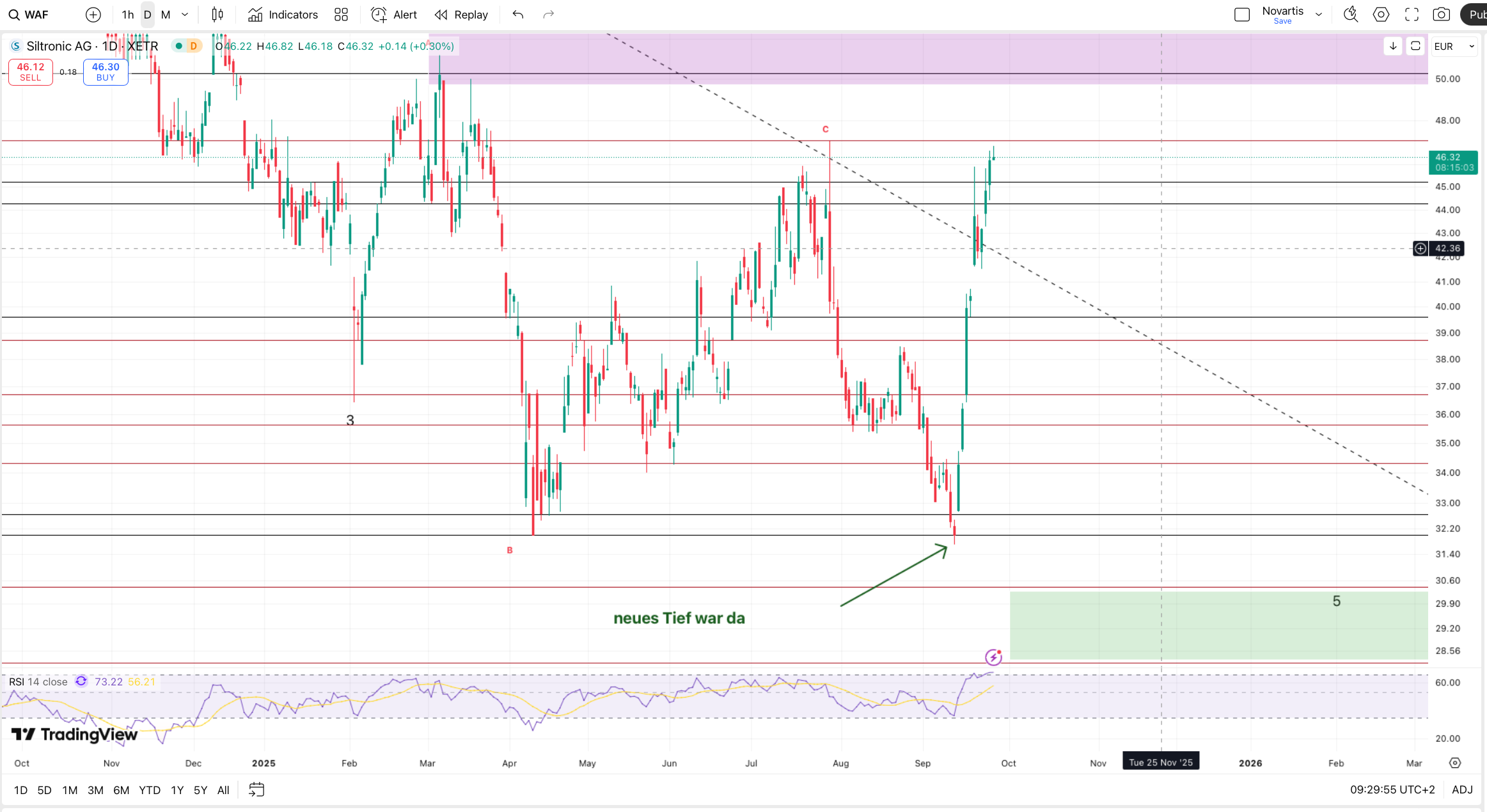This screenshot has width=1487, height=812.
Task: Click the 46.12 SELL button
Action: 31,72
